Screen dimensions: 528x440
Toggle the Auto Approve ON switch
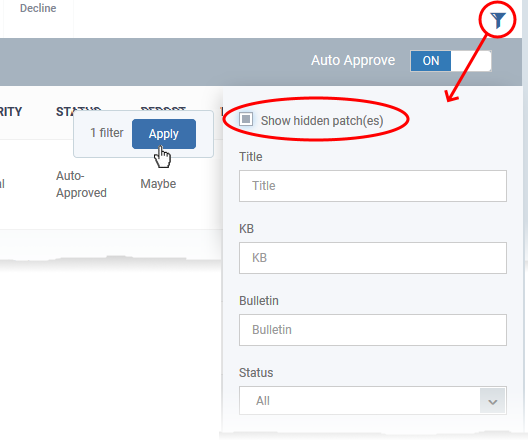point(451,61)
